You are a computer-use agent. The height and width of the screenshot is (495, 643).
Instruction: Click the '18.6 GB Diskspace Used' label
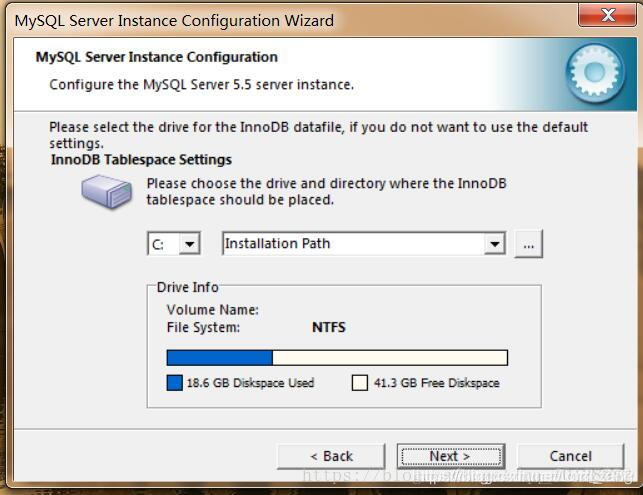(x=250, y=383)
